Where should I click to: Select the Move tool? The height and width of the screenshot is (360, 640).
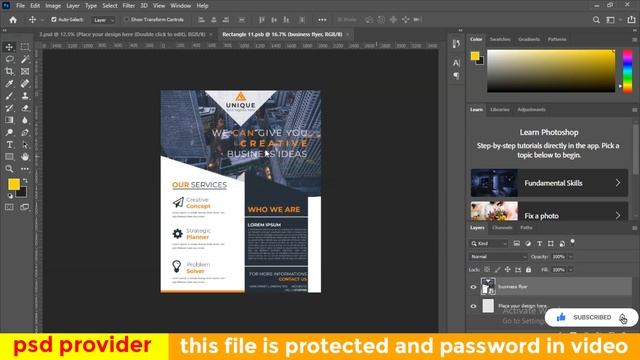point(9,47)
